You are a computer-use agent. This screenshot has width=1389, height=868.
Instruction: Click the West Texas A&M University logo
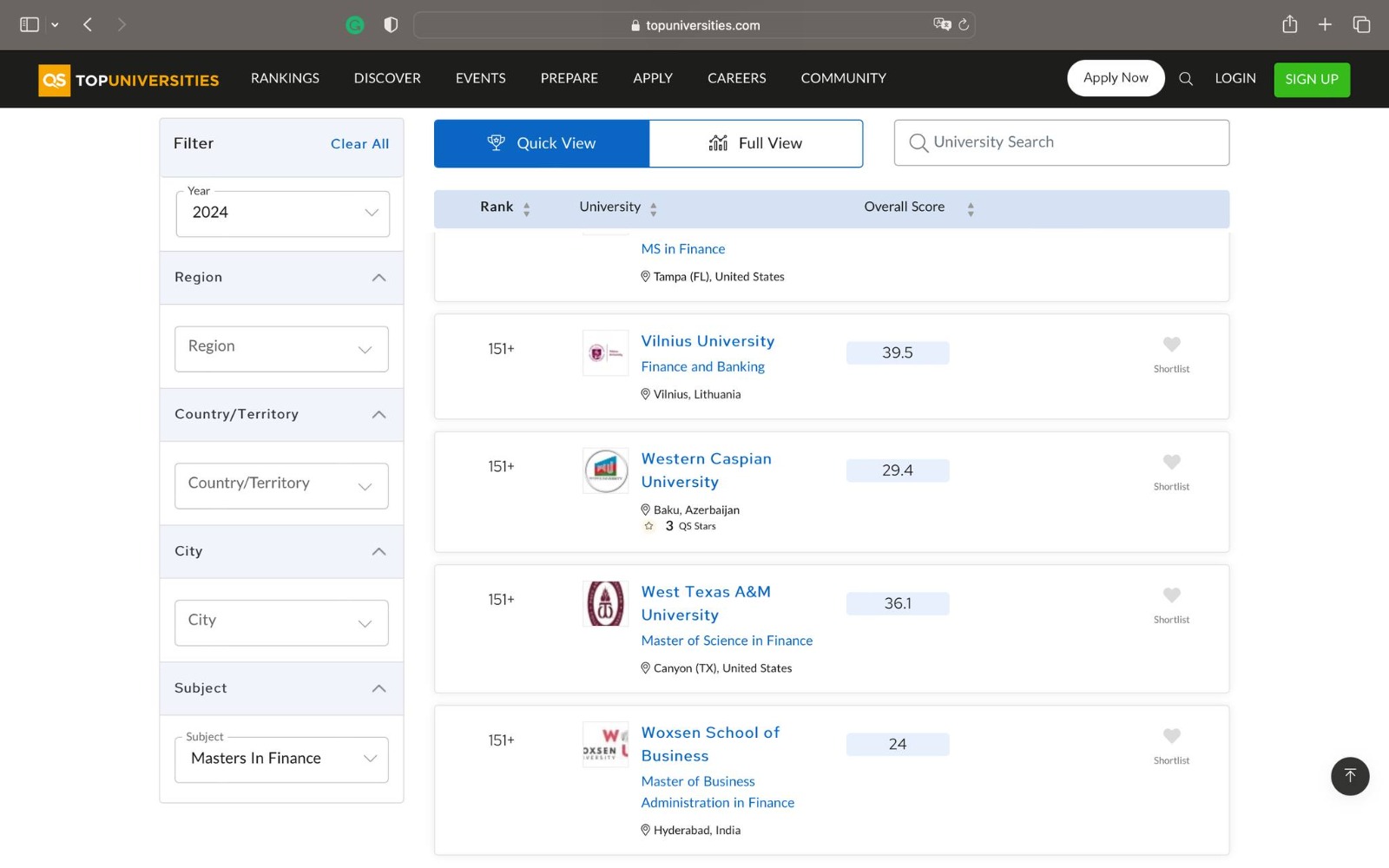605,603
